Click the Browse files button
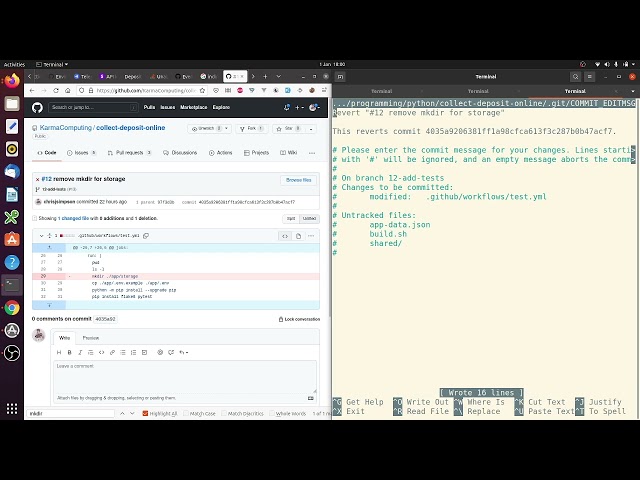This screenshot has width=640, height=480. pyautogui.click(x=298, y=180)
